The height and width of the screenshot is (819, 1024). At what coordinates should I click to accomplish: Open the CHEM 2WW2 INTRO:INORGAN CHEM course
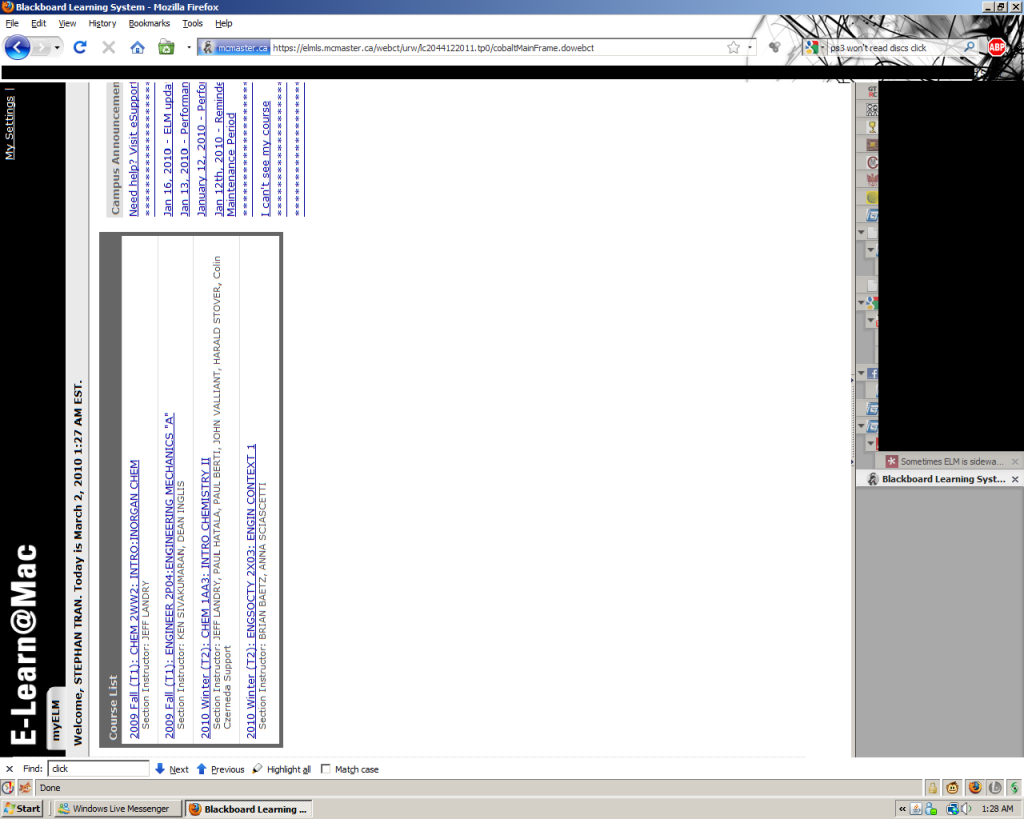(x=134, y=599)
